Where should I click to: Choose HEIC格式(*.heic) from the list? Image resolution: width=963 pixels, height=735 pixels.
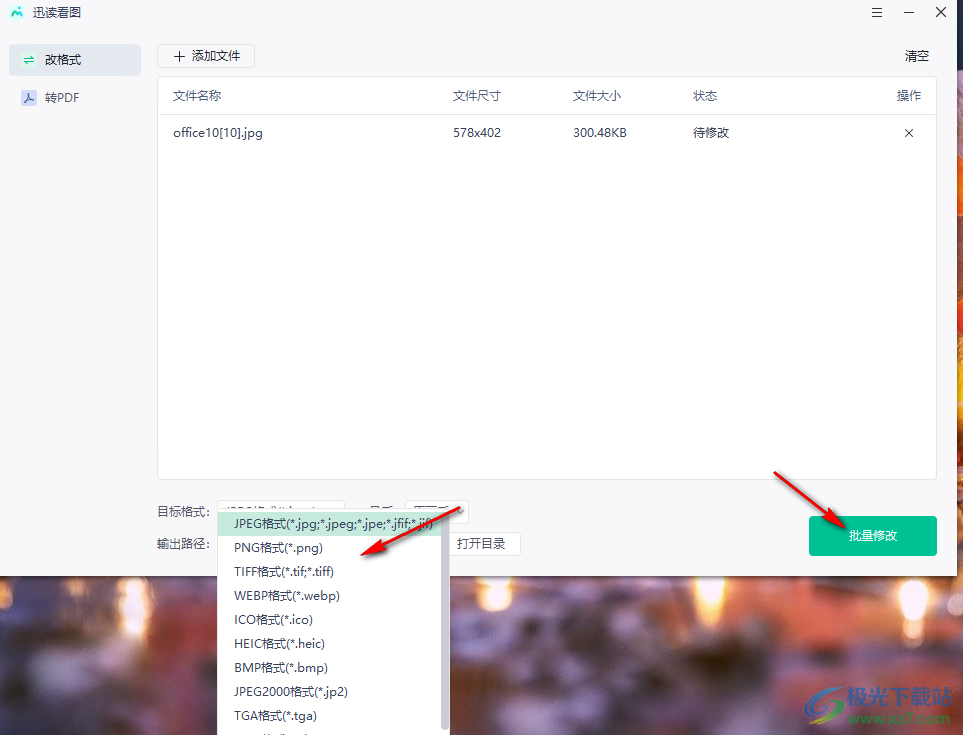[329, 644]
